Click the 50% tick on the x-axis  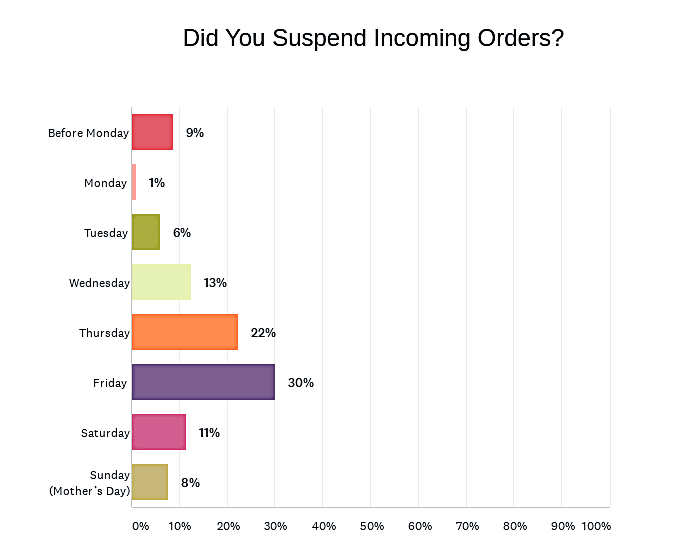pyautogui.click(x=371, y=526)
